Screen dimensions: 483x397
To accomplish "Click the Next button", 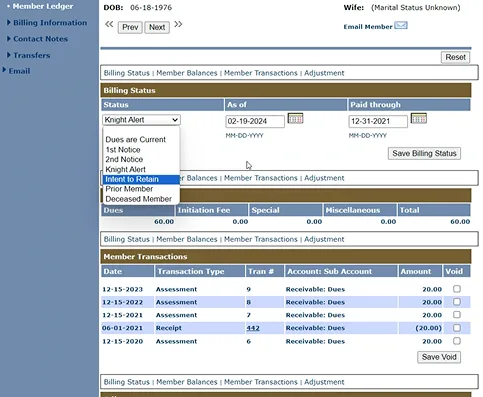I will pos(157,27).
